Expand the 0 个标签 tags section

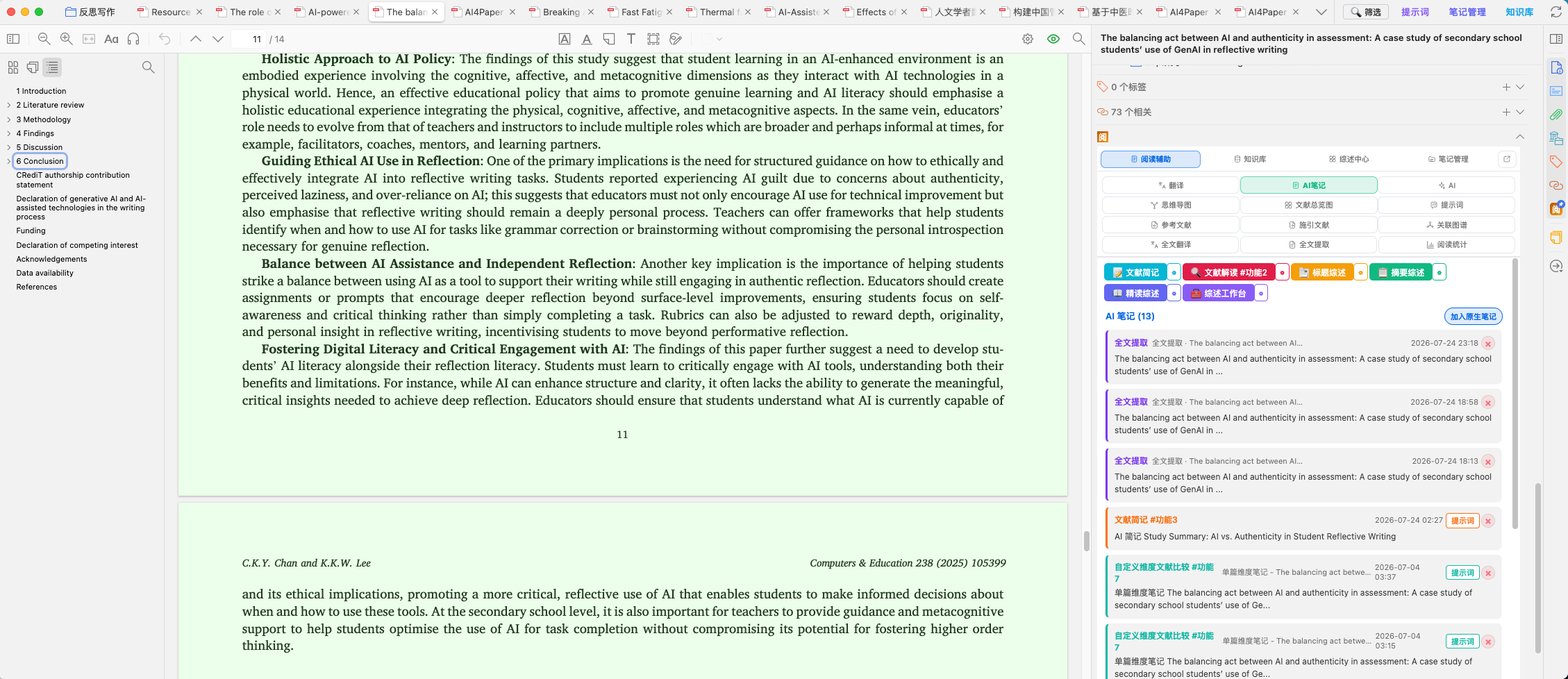(x=1520, y=87)
